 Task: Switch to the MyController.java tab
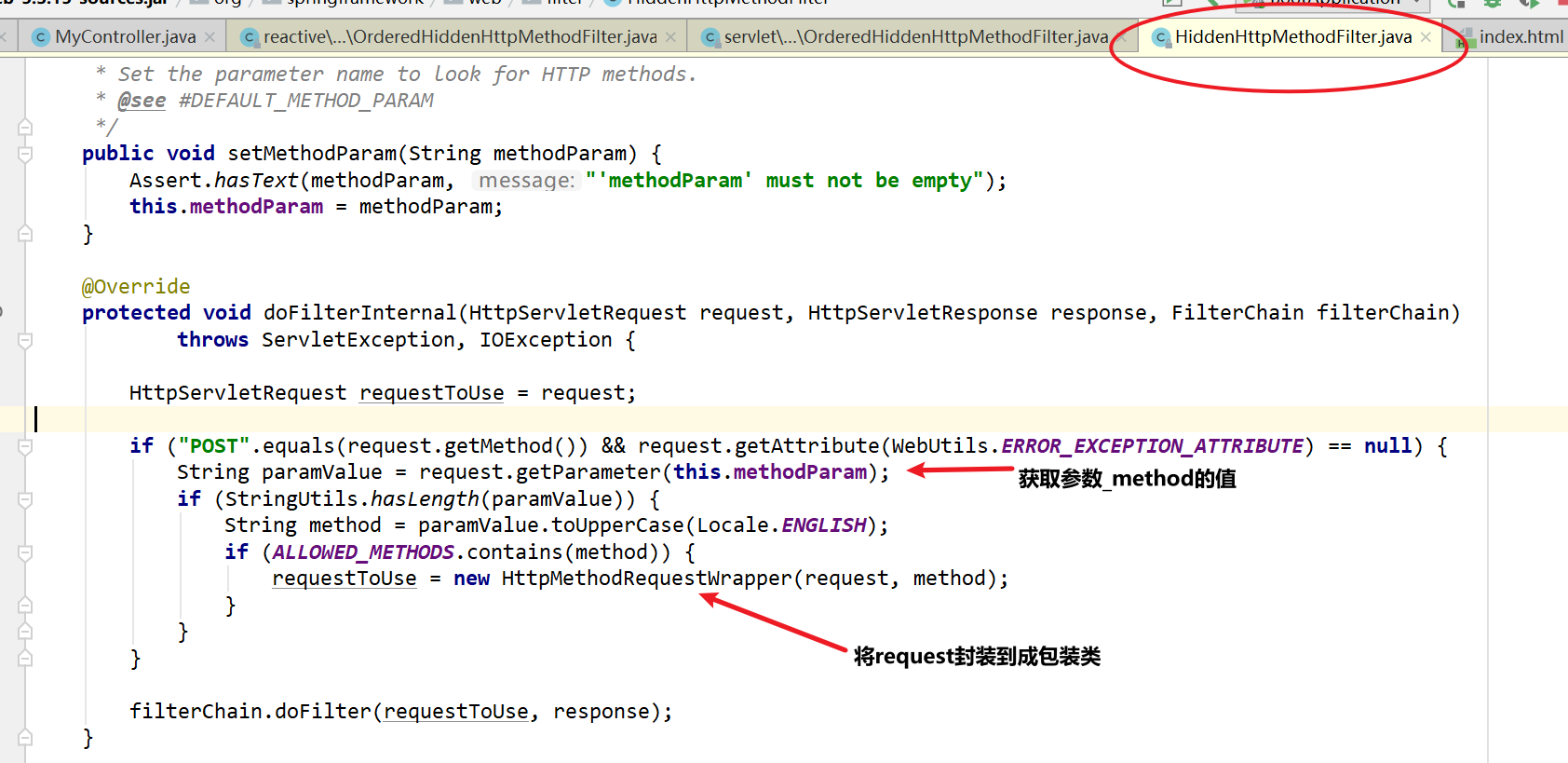[125, 37]
